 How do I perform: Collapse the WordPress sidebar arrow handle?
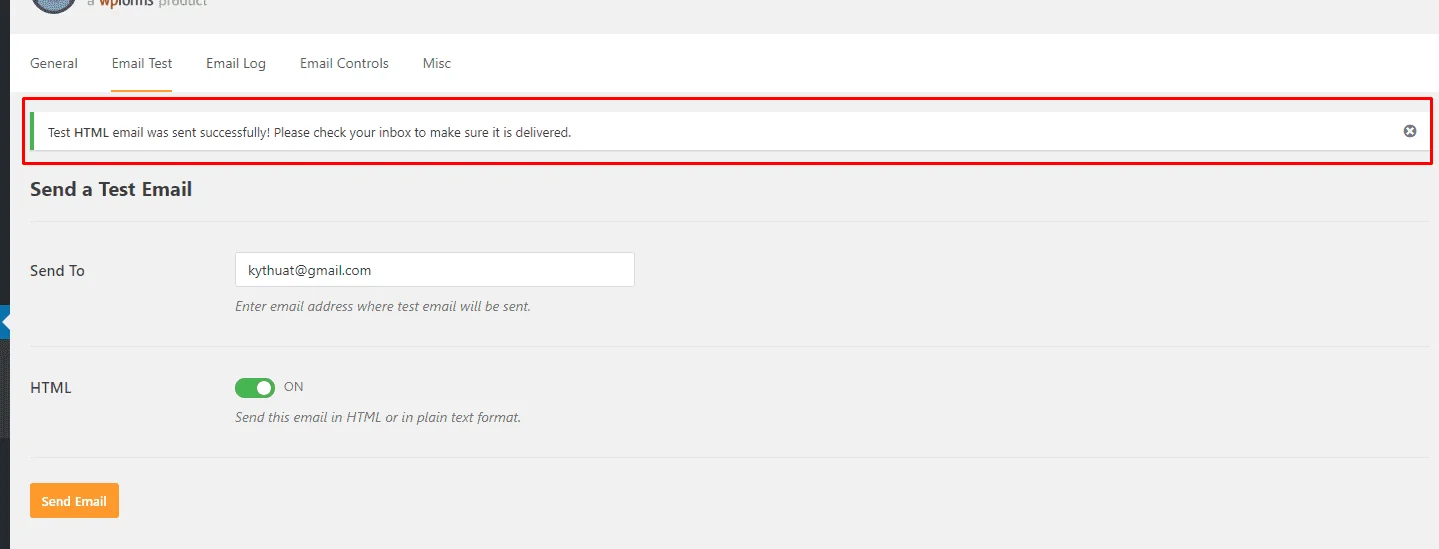[4, 322]
